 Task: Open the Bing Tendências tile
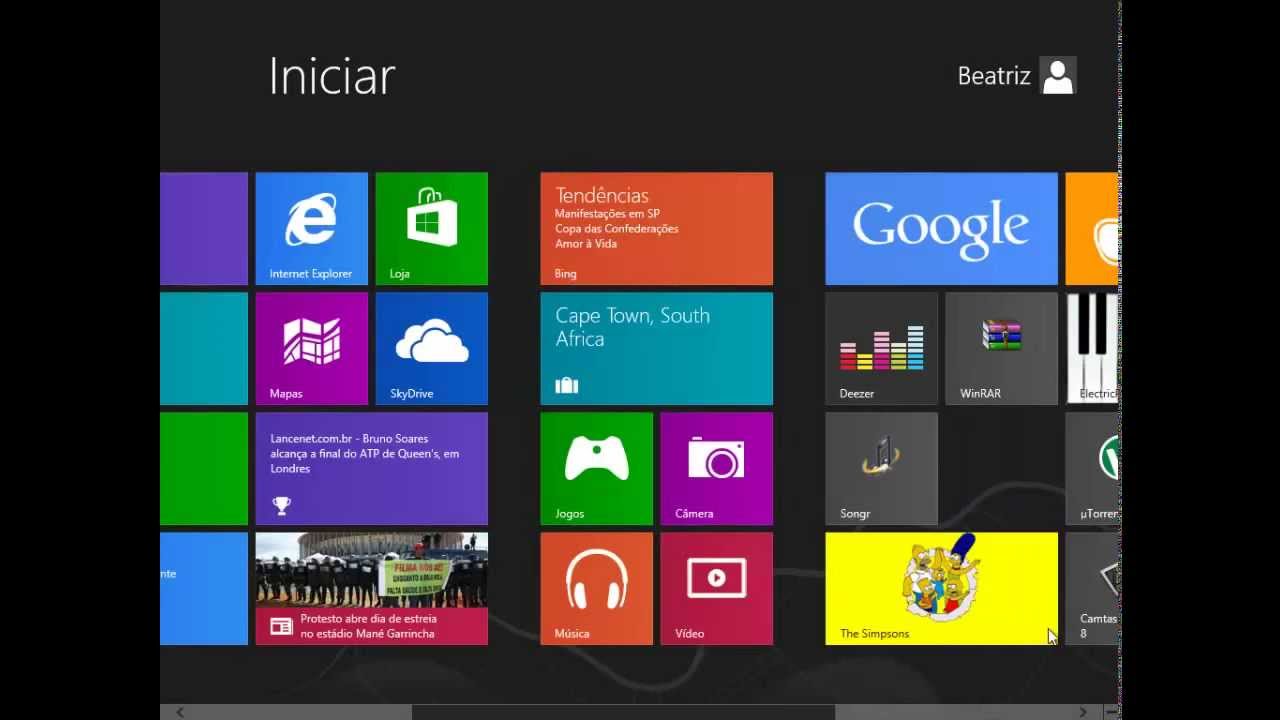pos(656,228)
